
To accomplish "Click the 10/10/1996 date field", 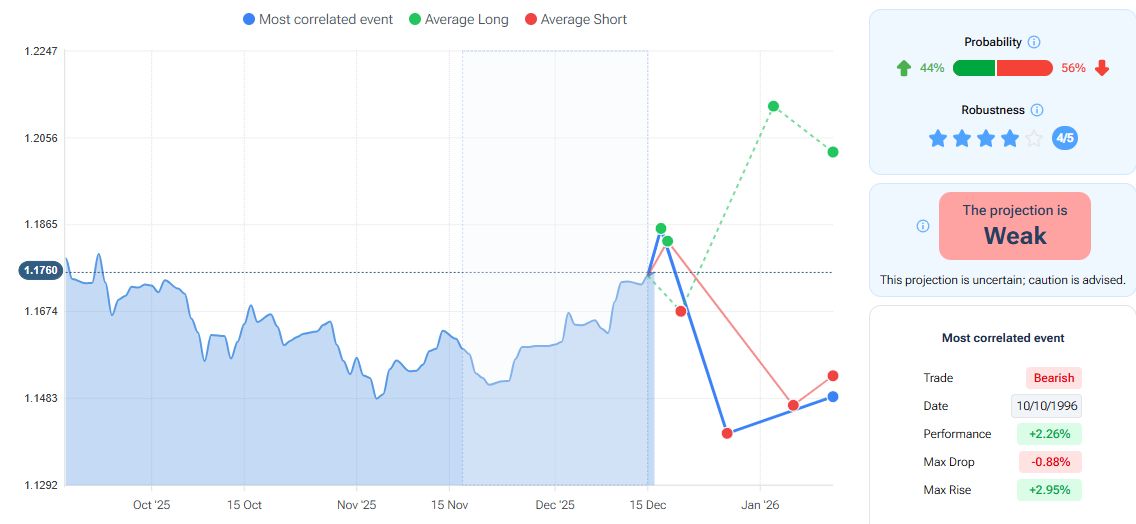I will point(1046,406).
